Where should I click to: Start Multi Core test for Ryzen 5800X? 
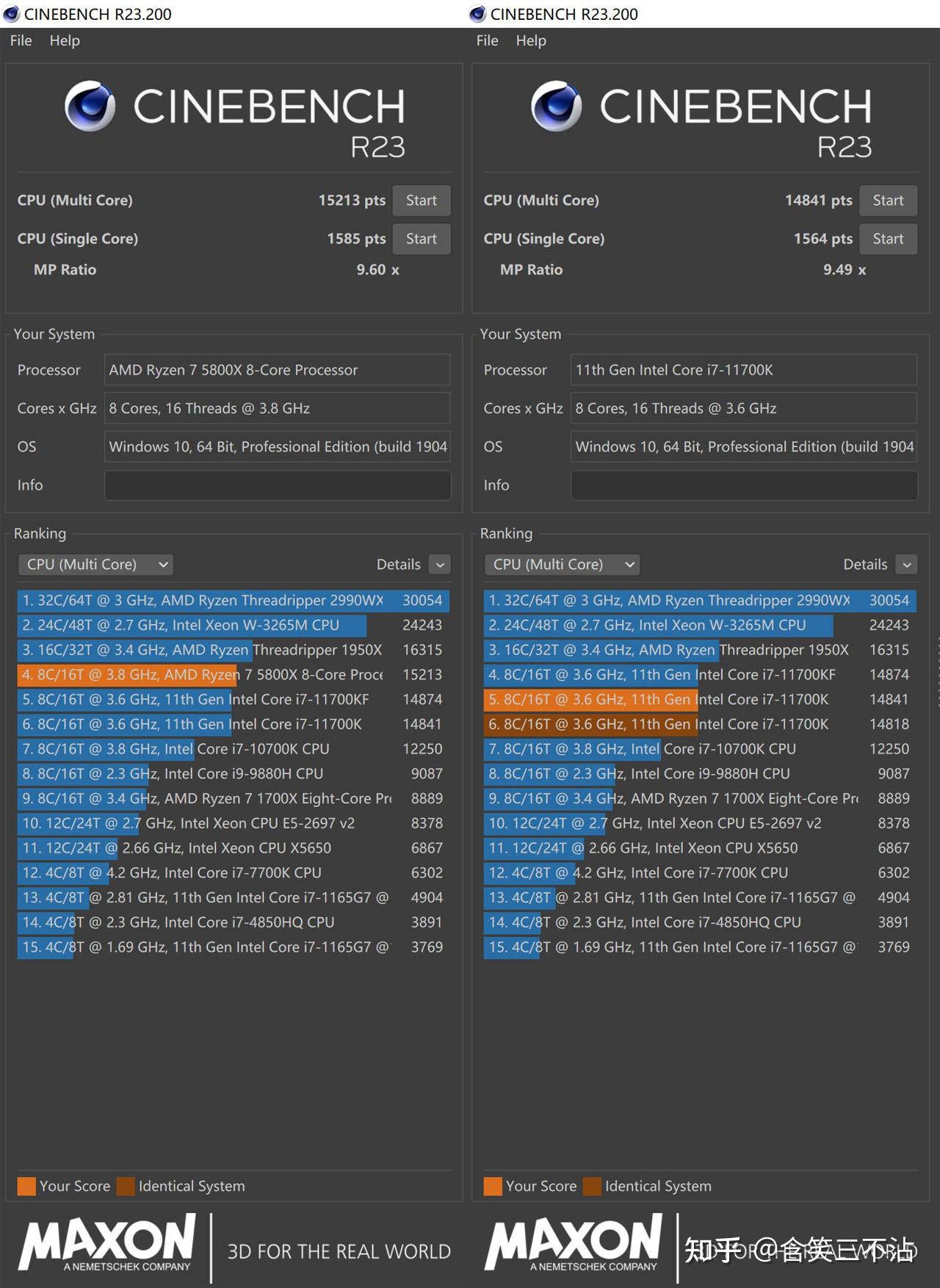421,200
